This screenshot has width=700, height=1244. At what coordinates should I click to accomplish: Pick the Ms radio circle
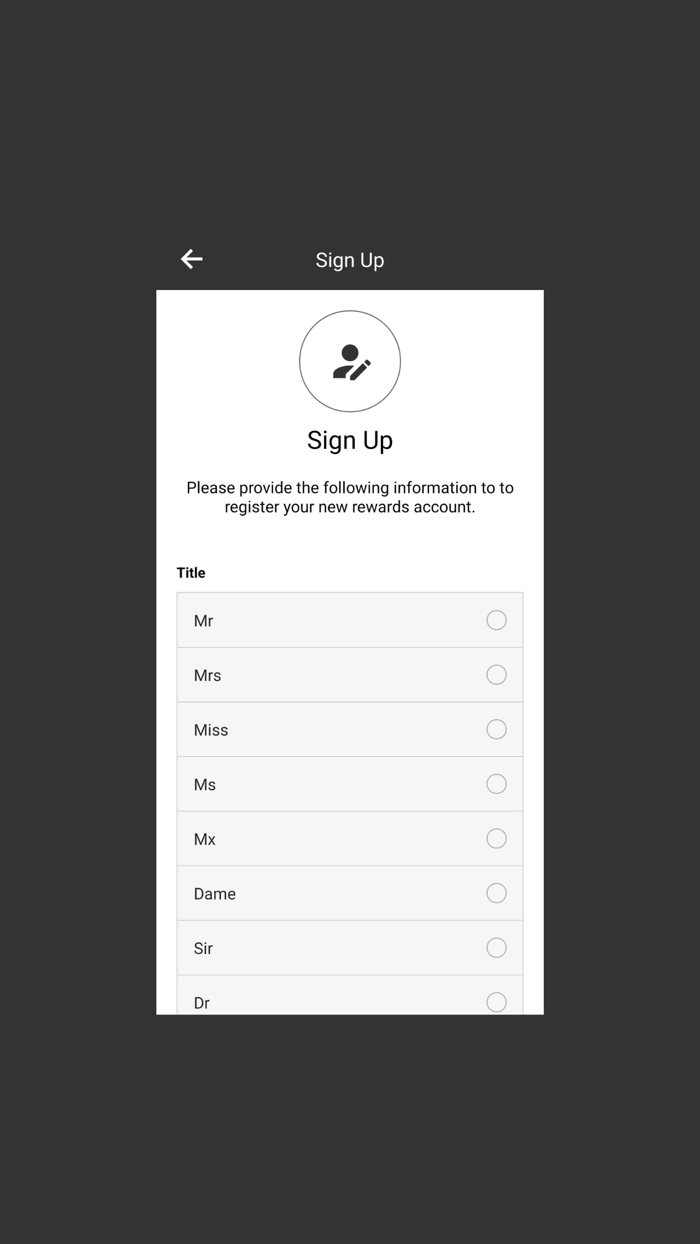tap(496, 784)
